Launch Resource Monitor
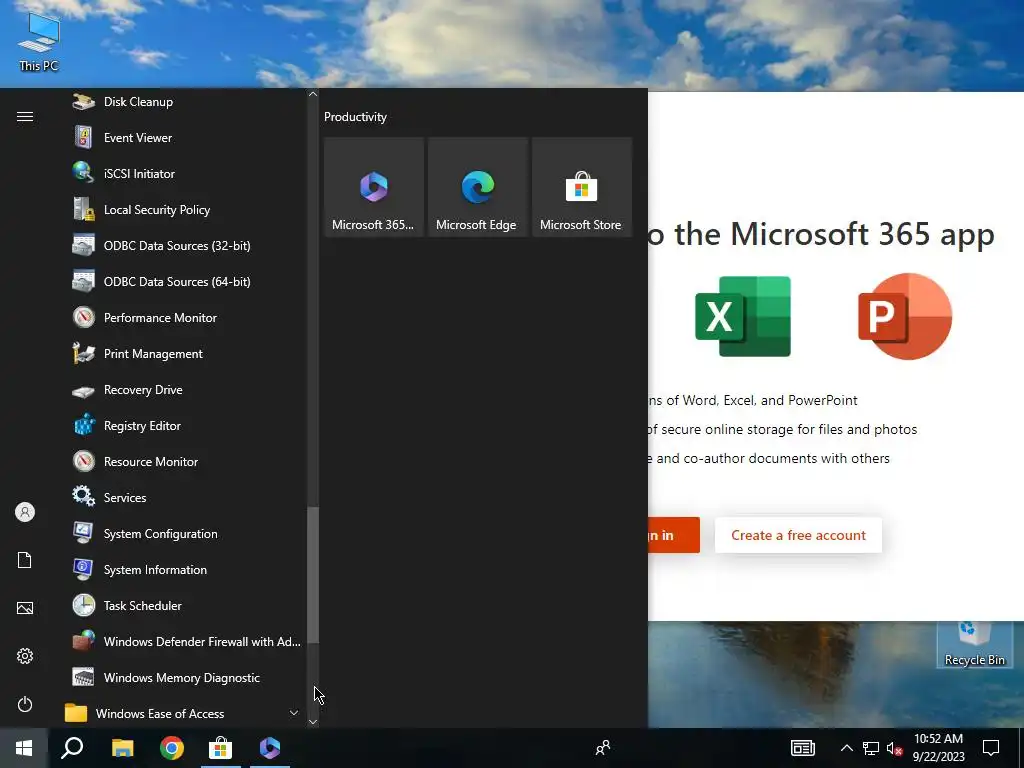 click(183, 462)
